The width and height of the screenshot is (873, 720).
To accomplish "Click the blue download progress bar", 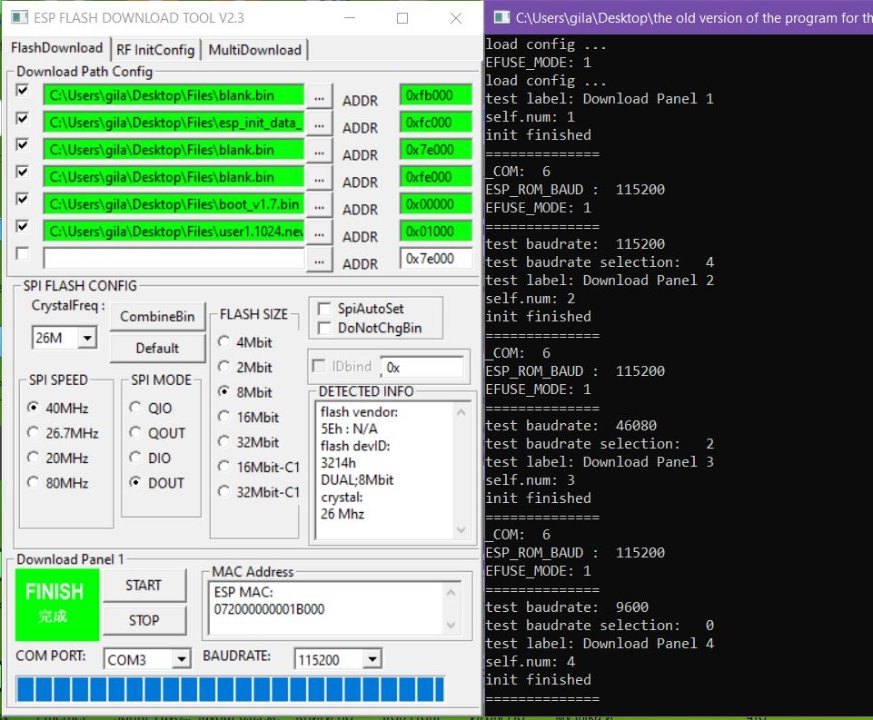I will point(230,689).
